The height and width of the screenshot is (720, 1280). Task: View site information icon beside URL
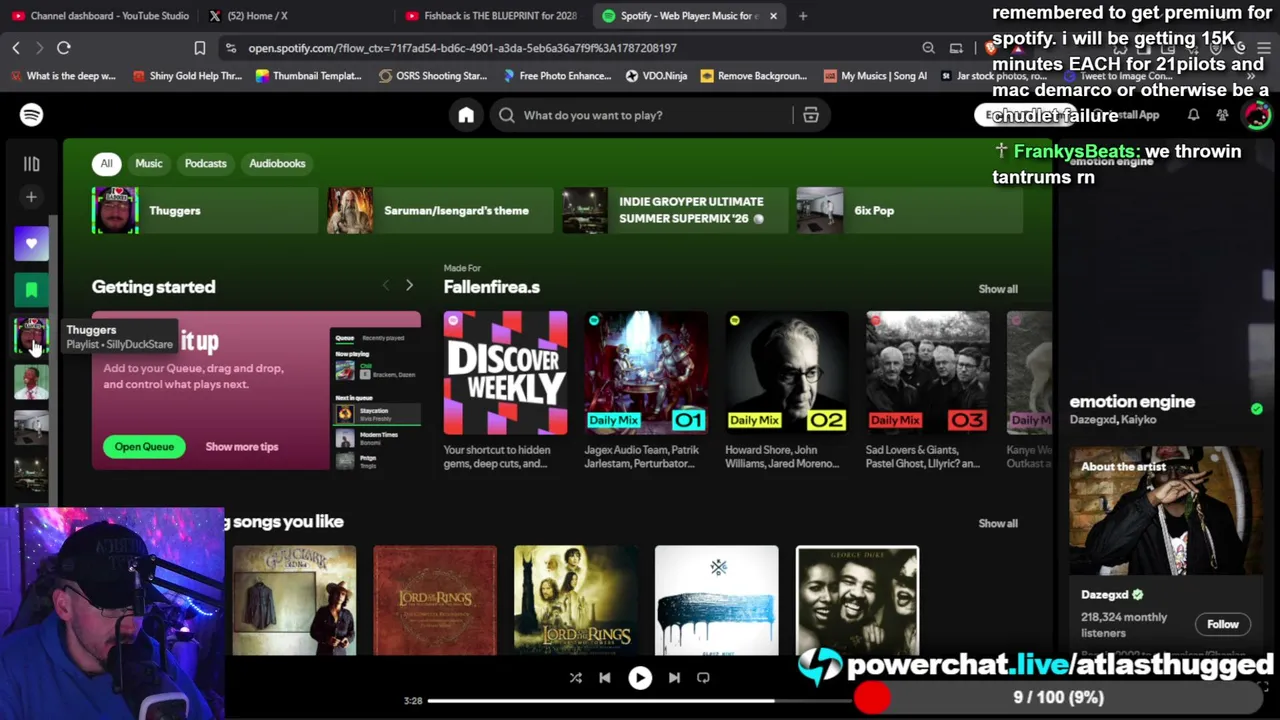(x=231, y=48)
